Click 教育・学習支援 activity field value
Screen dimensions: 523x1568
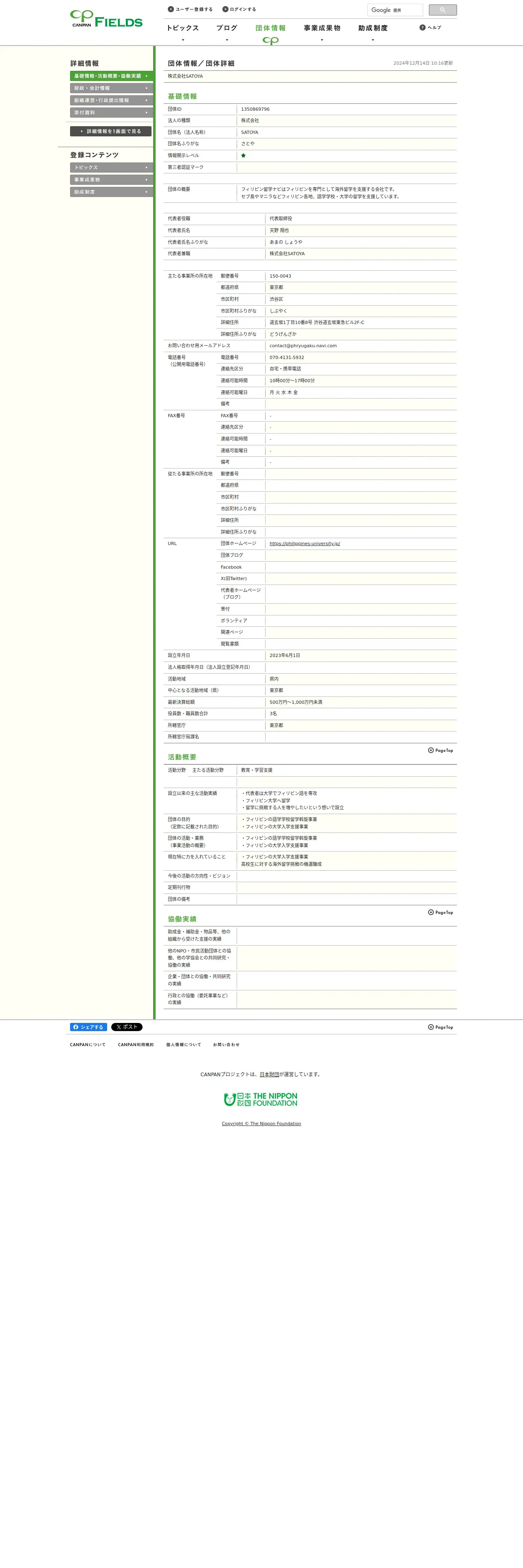(x=257, y=771)
